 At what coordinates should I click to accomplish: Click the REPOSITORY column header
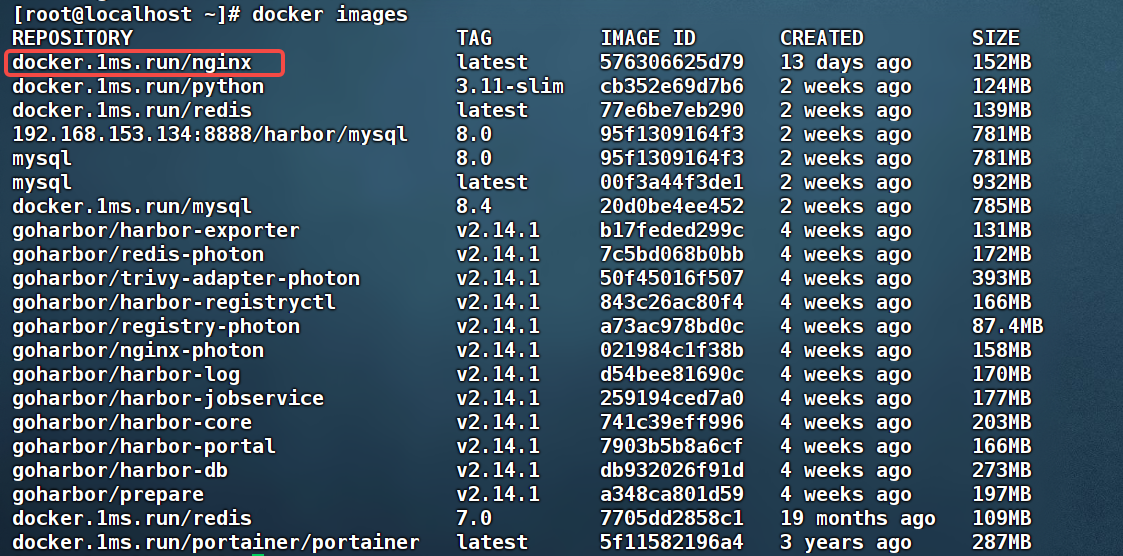click(x=72, y=38)
